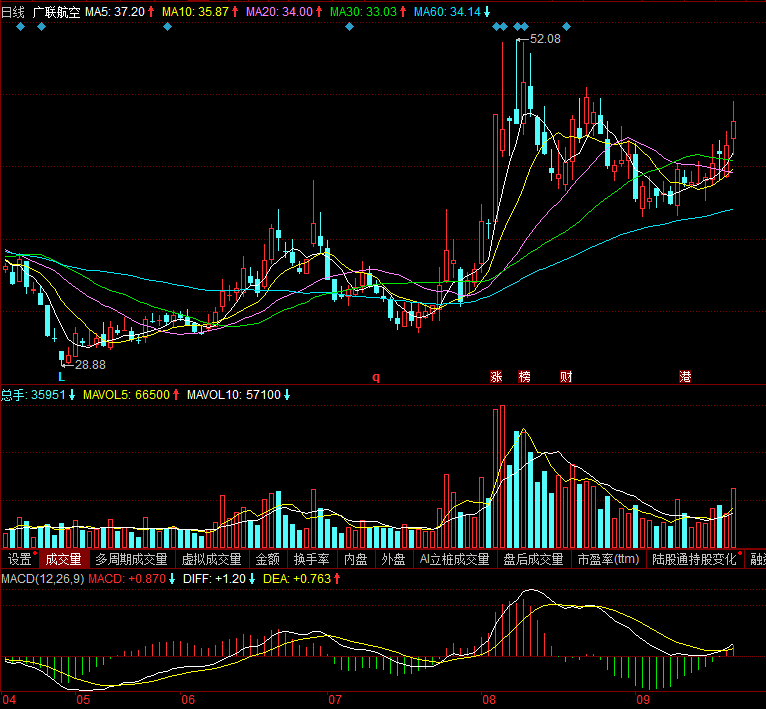Click the red q marker icon
Image resolution: width=766 pixels, height=709 pixels.
pos(377,377)
